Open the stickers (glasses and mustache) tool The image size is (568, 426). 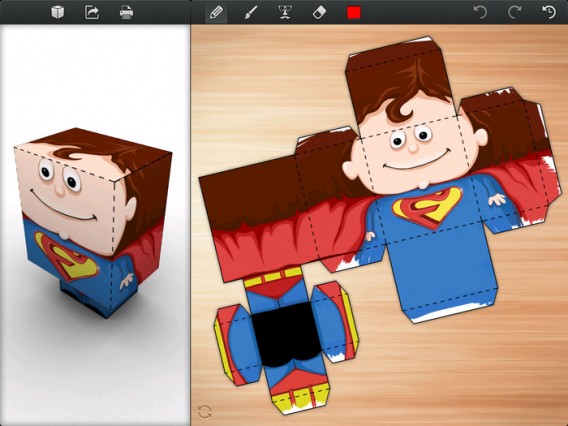pos(285,12)
